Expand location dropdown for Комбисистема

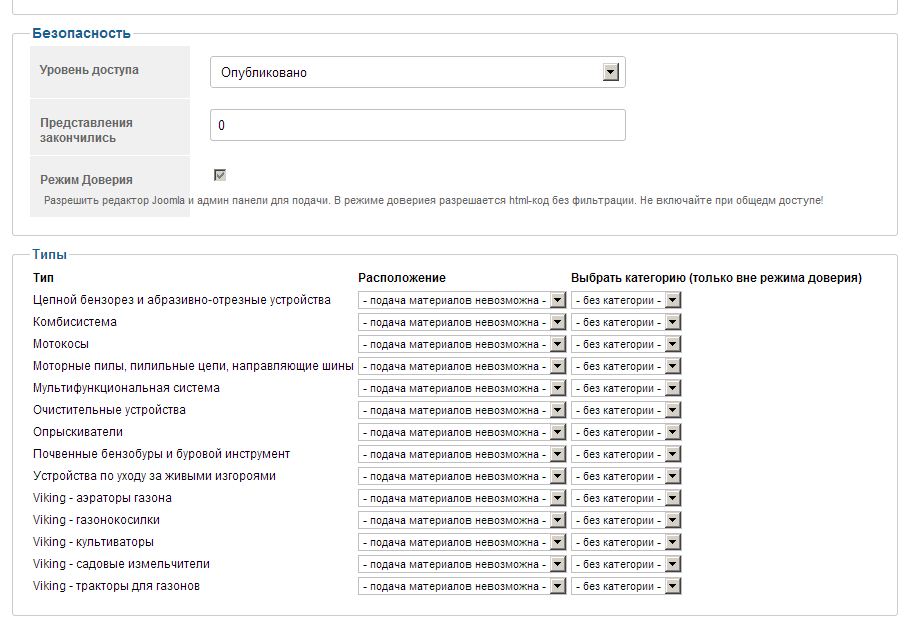[x=462, y=322]
